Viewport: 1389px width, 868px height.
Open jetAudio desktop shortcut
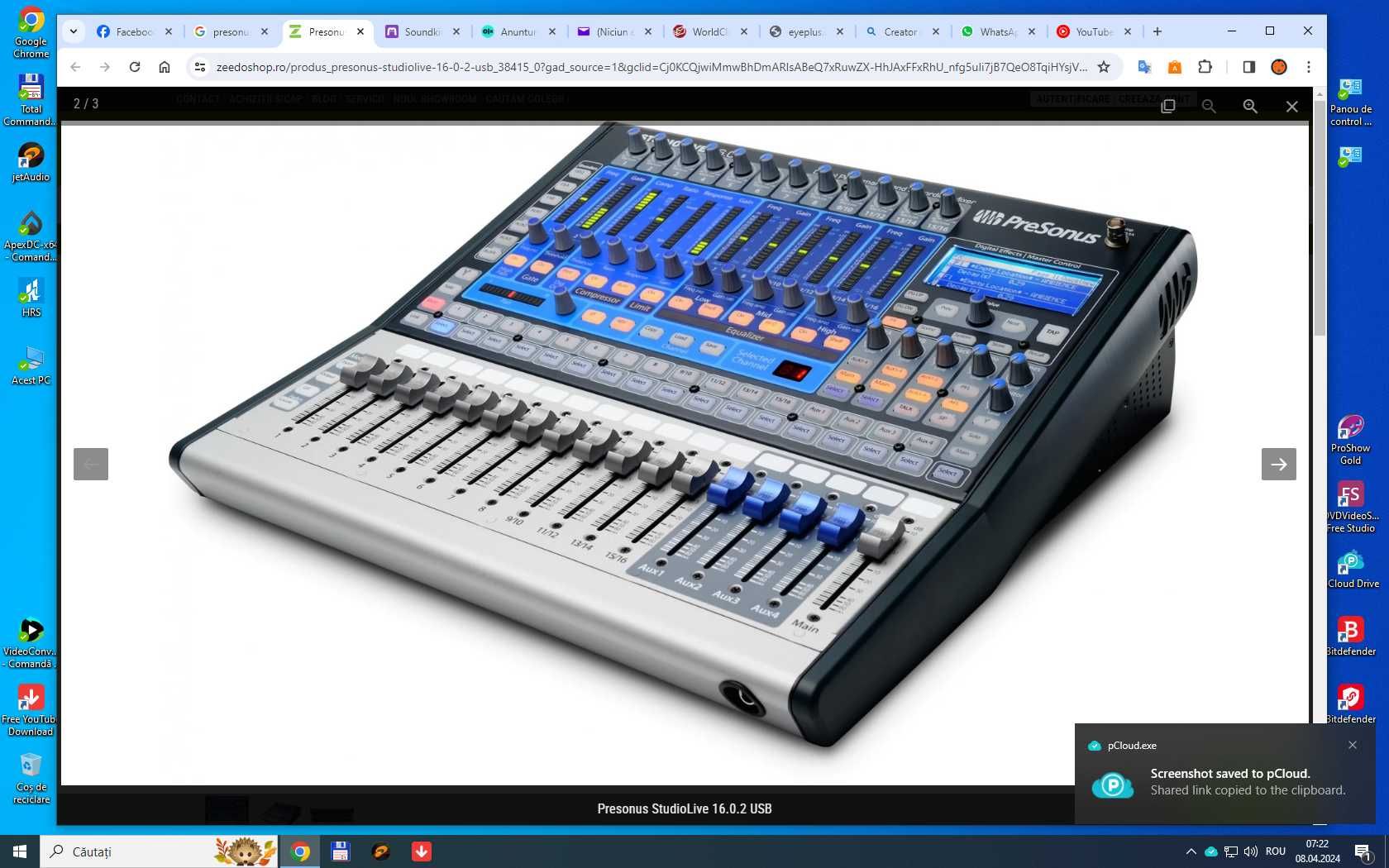pos(31,162)
